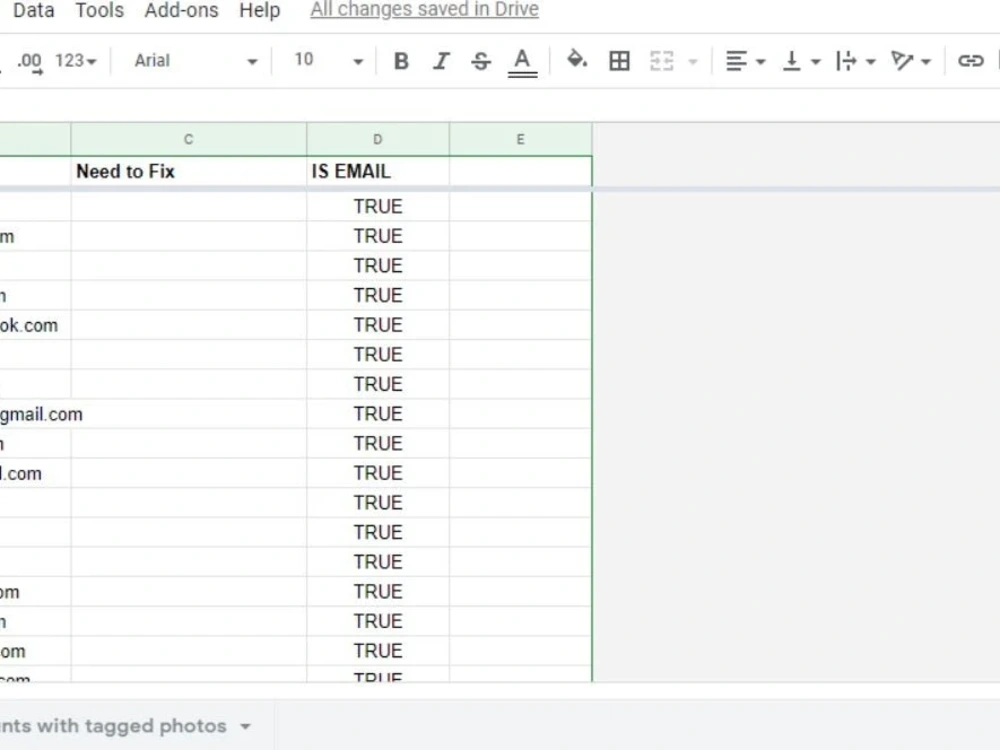The width and height of the screenshot is (1000, 750).
Task: Open the Arial font dropdown
Action: pyautogui.click(x=195, y=61)
